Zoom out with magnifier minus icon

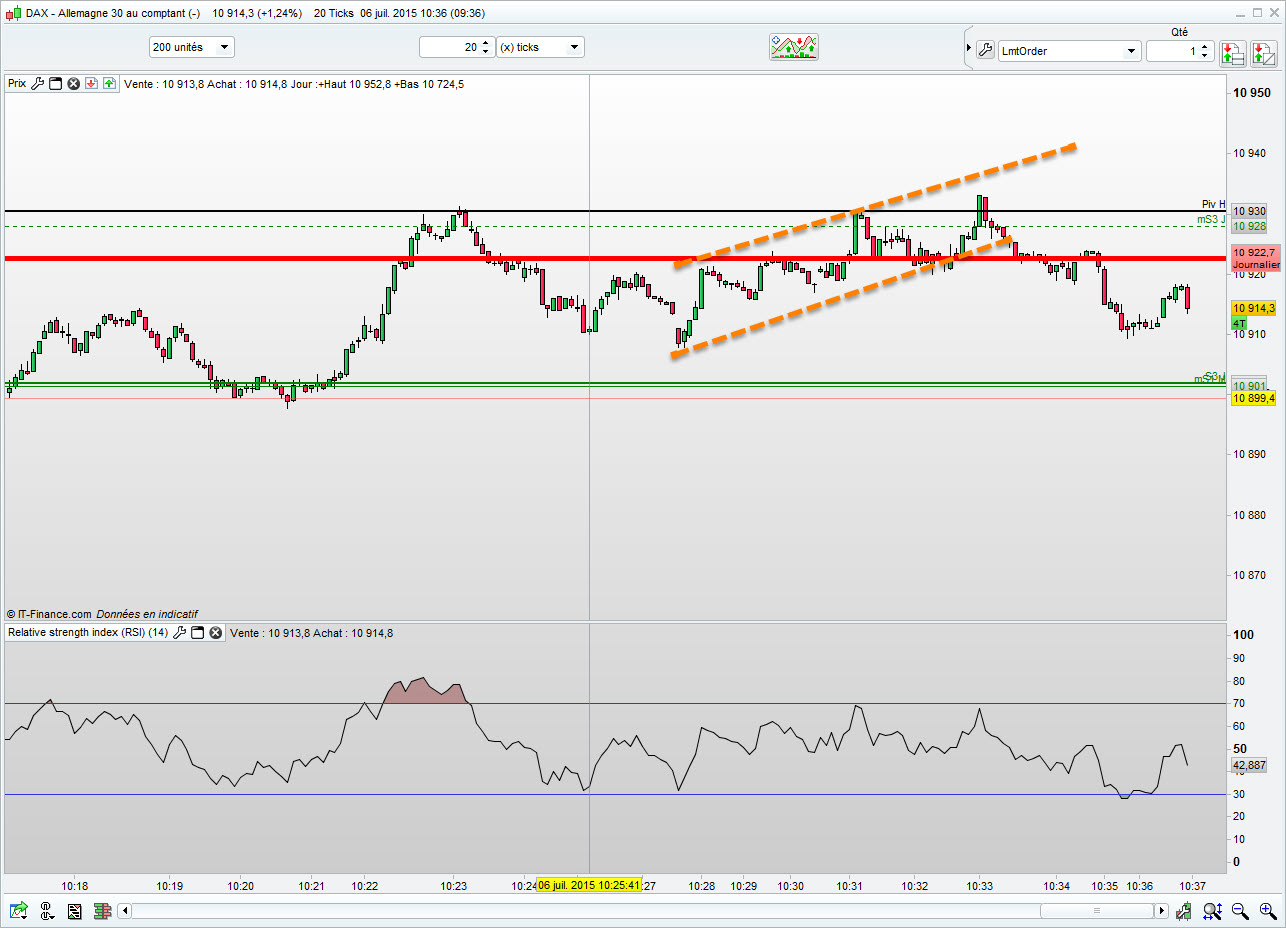pyautogui.click(x=1240, y=911)
